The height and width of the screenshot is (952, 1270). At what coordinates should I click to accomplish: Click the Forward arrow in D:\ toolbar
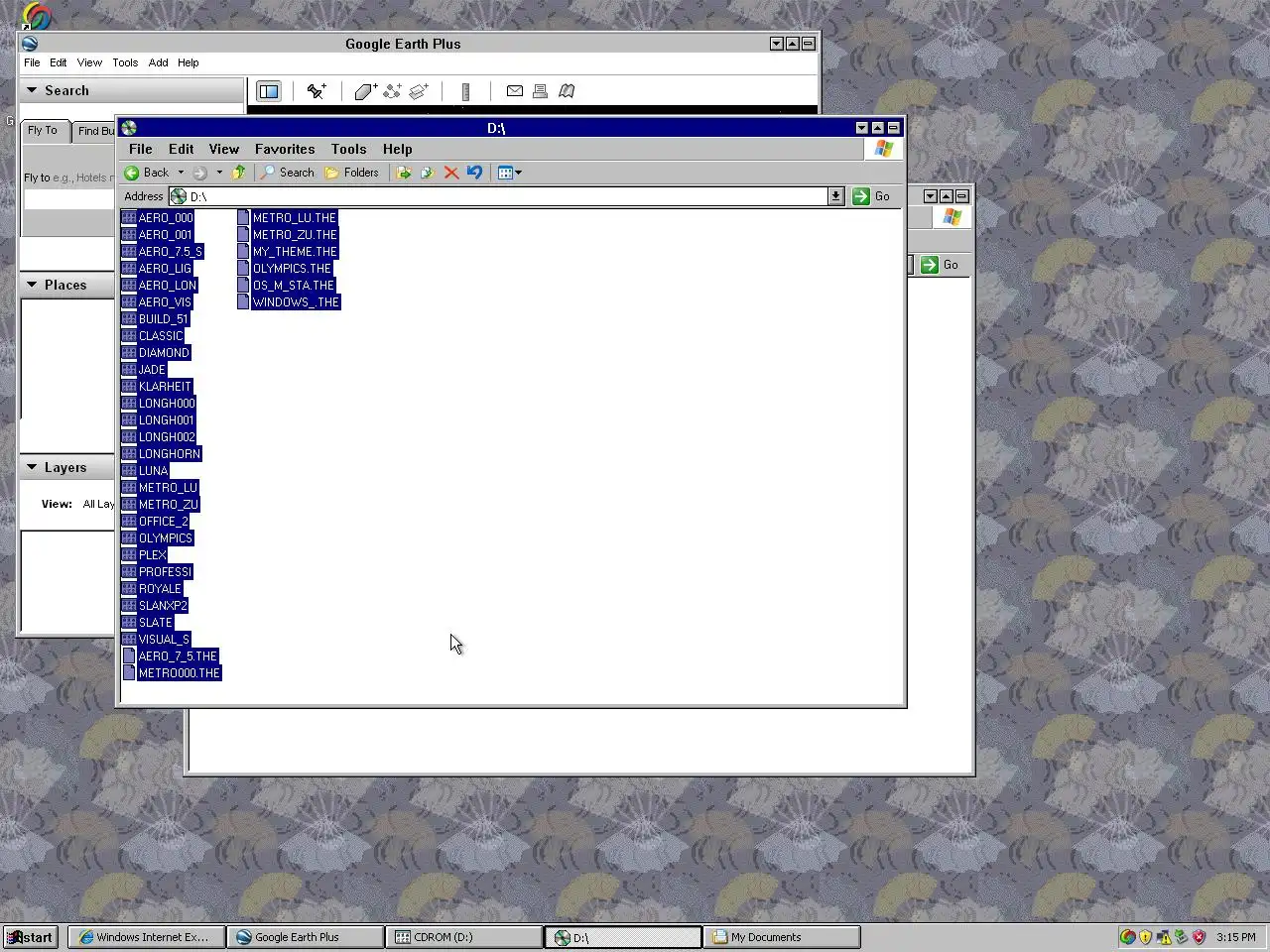(x=200, y=173)
